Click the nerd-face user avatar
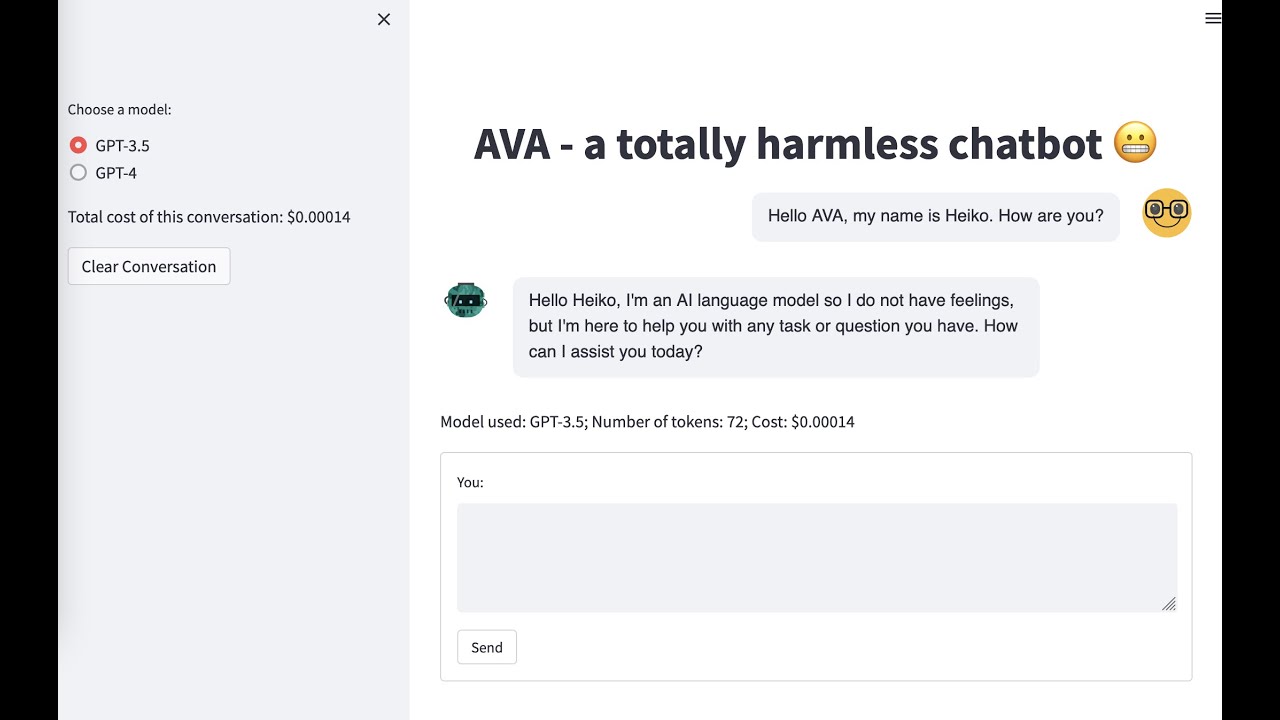1280x720 pixels. (1167, 213)
